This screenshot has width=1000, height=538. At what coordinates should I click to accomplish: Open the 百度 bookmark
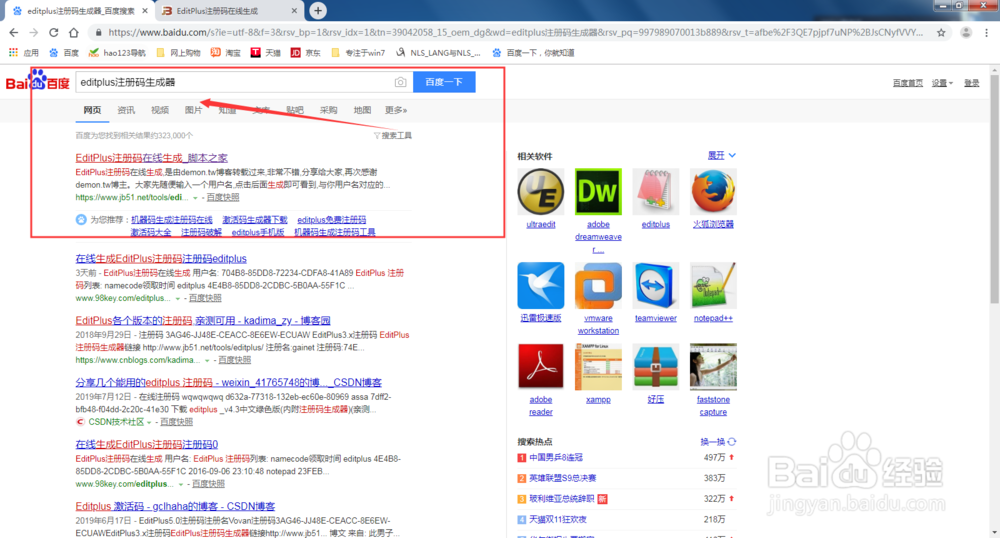(x=64, y=53)
